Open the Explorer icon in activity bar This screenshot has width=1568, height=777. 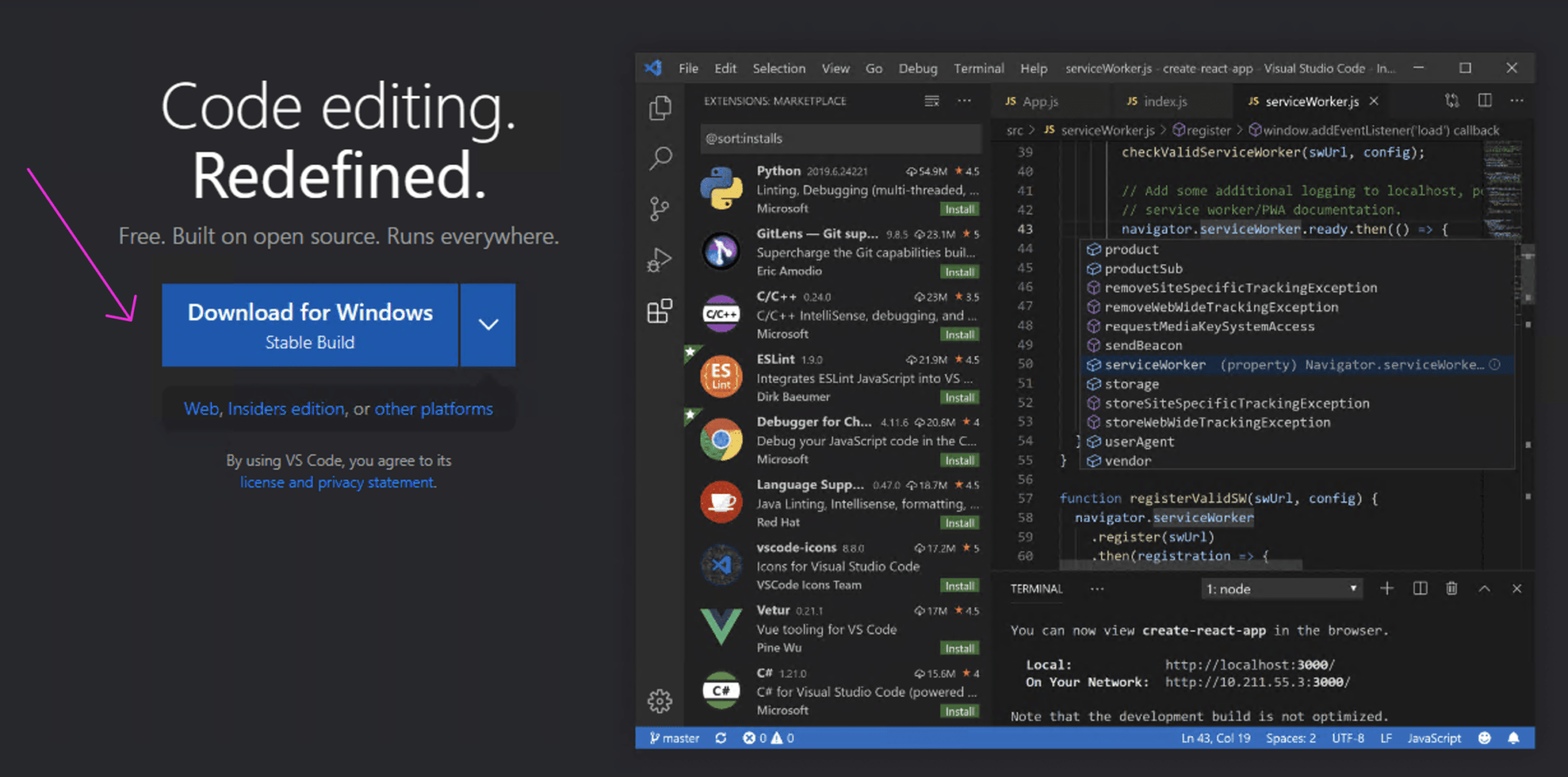point(660,108)
